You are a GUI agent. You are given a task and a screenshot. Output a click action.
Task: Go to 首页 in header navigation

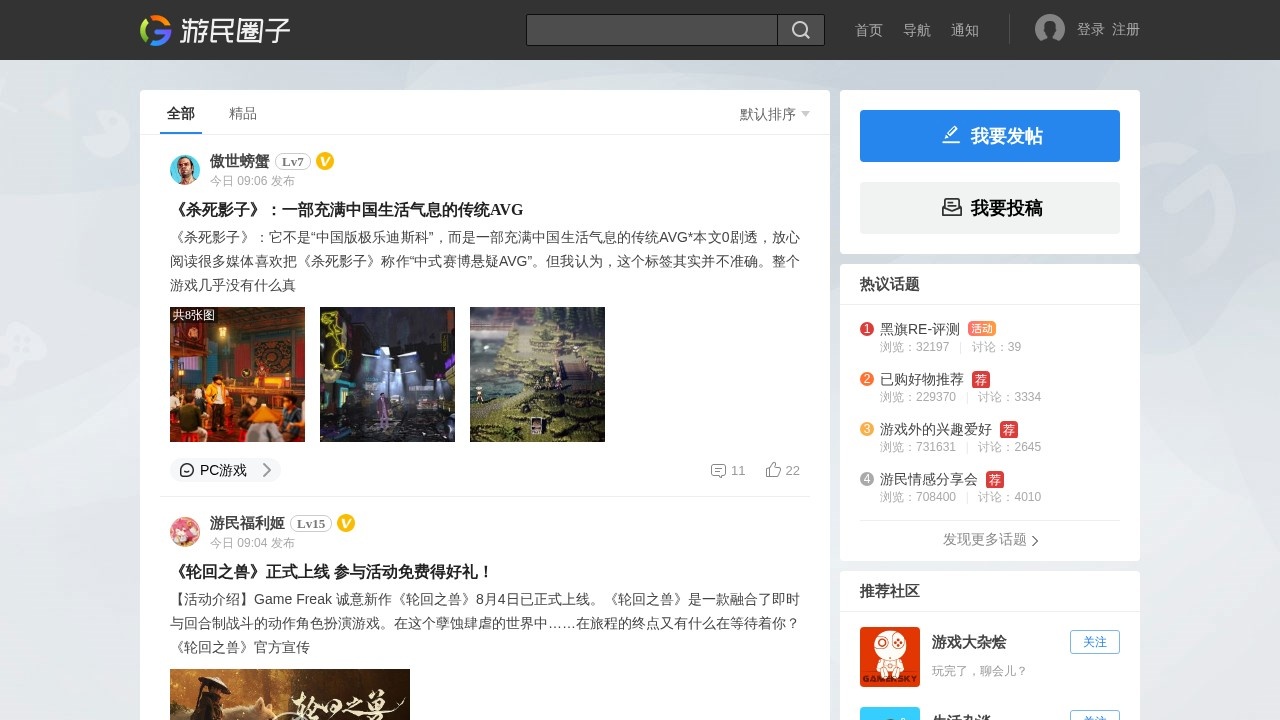pos(869,30)
